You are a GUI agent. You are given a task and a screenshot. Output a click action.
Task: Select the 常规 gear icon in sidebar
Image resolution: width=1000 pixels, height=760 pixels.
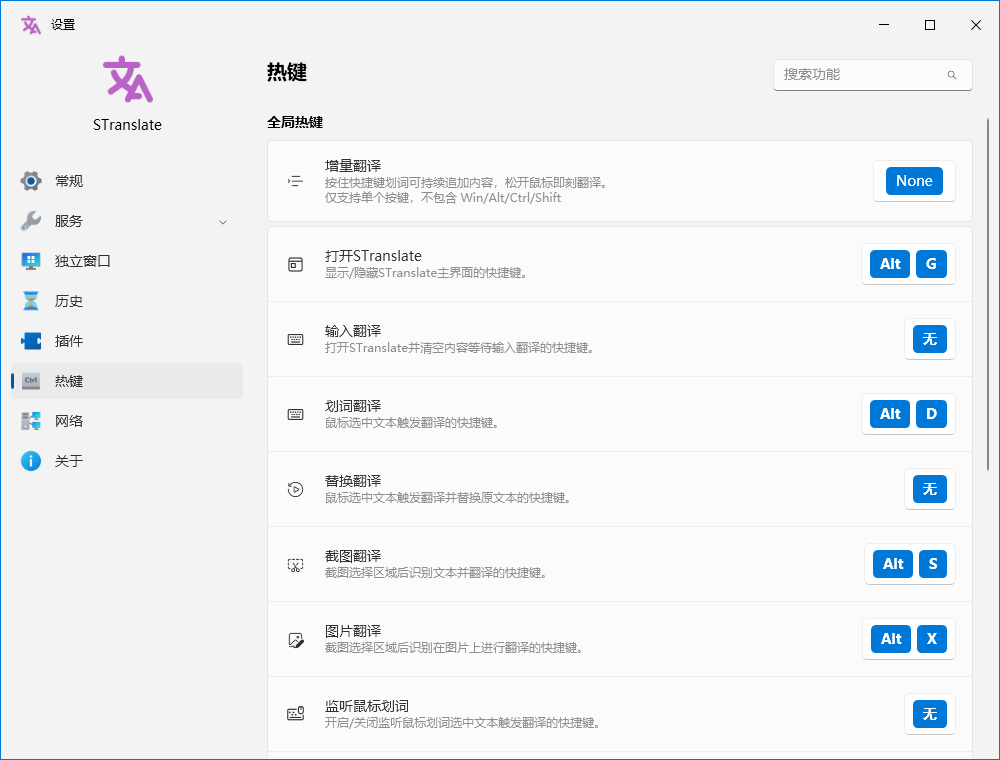point(31,181)
